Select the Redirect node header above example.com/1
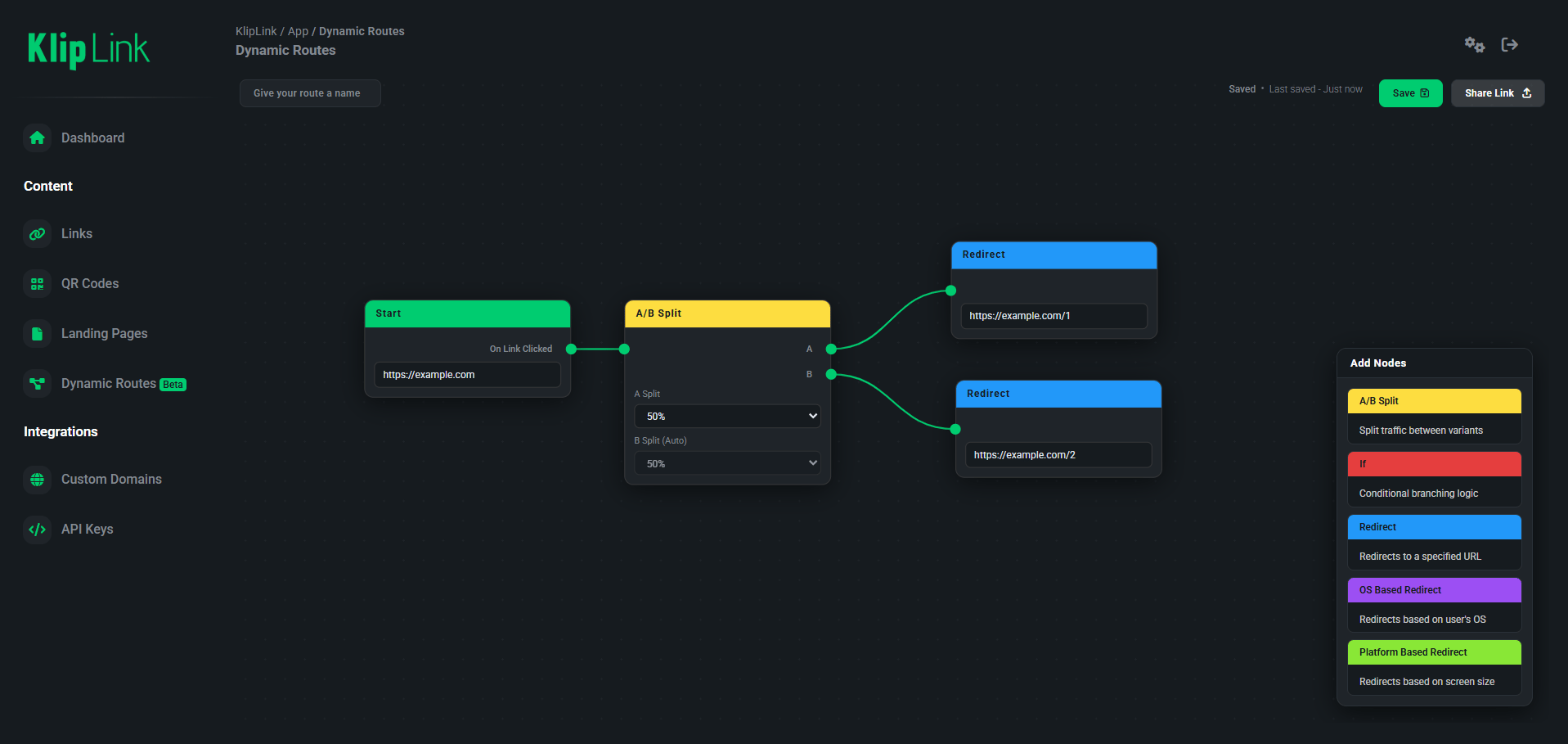 [1054, 255]
